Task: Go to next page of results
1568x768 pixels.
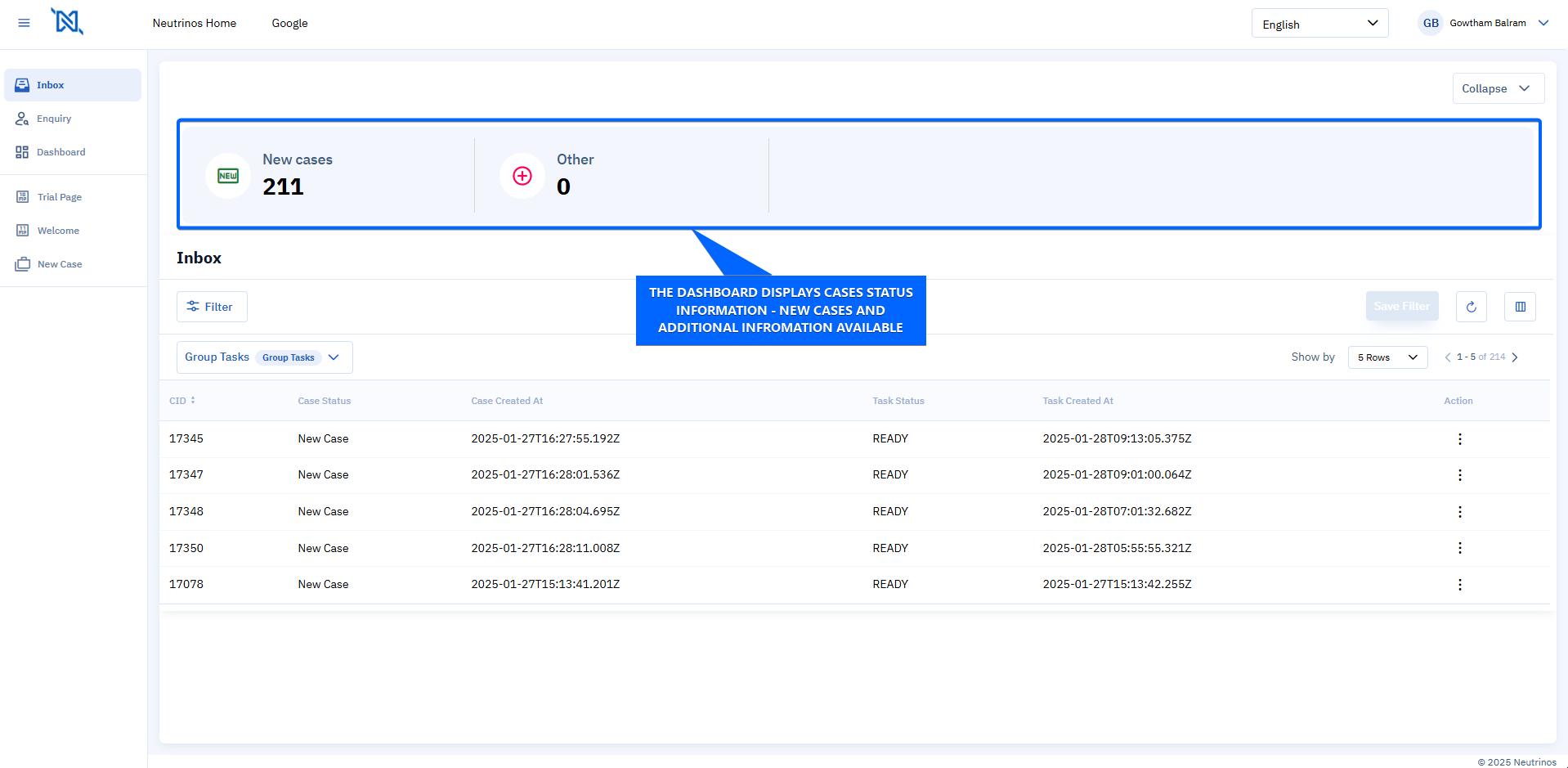Action: point(1515,357)
